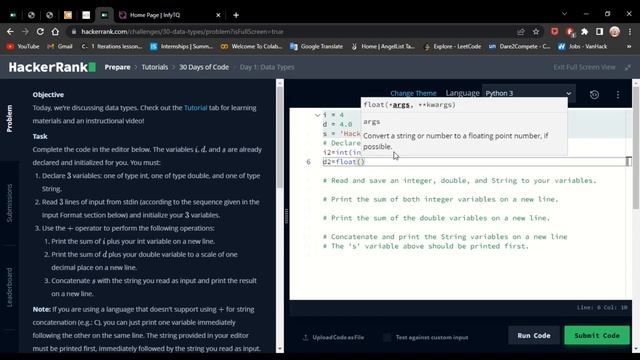This screenshot has width=640, height=360.
Task: Go to Tutorials in the breadcrumb
Action: pos(155,67)
